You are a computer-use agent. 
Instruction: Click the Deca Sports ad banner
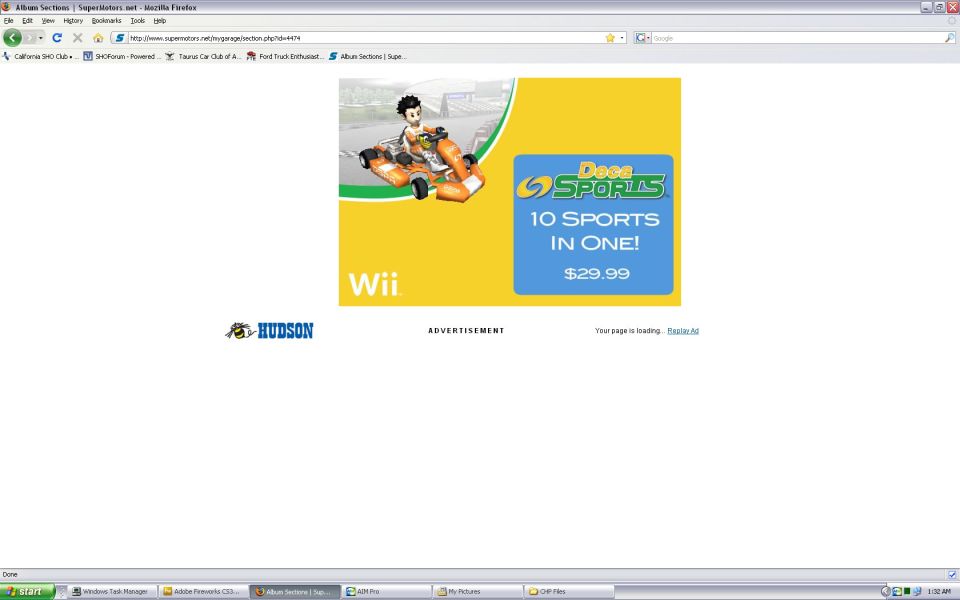point(509,192)
